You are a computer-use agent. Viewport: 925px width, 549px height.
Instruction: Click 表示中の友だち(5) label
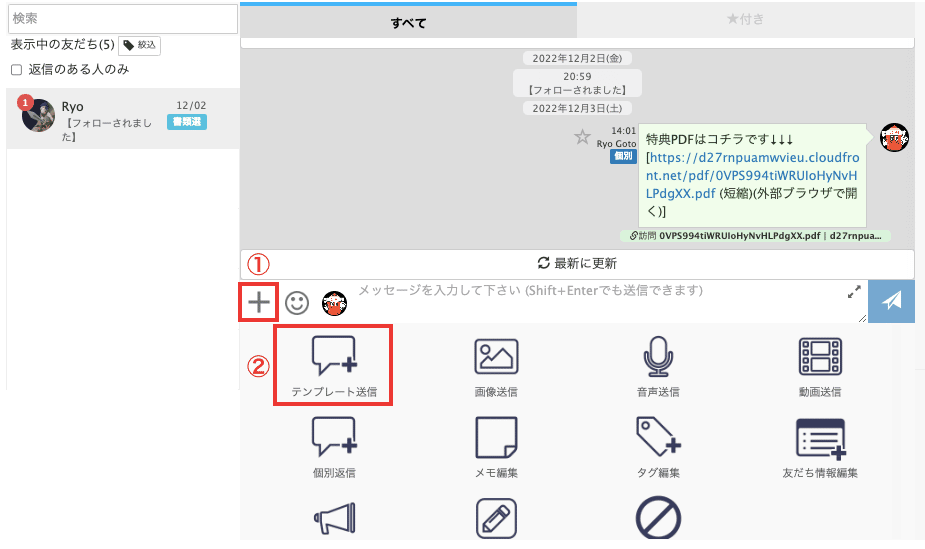[x=63, y=45]
